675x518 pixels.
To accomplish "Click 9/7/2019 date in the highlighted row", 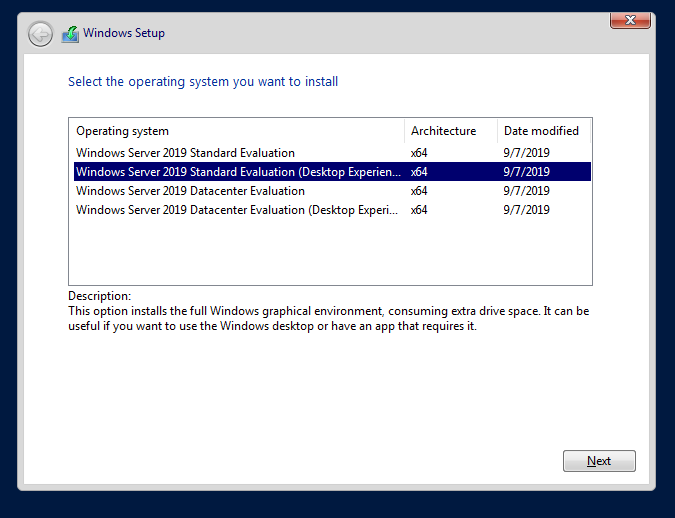I will [x=526, y=172].
